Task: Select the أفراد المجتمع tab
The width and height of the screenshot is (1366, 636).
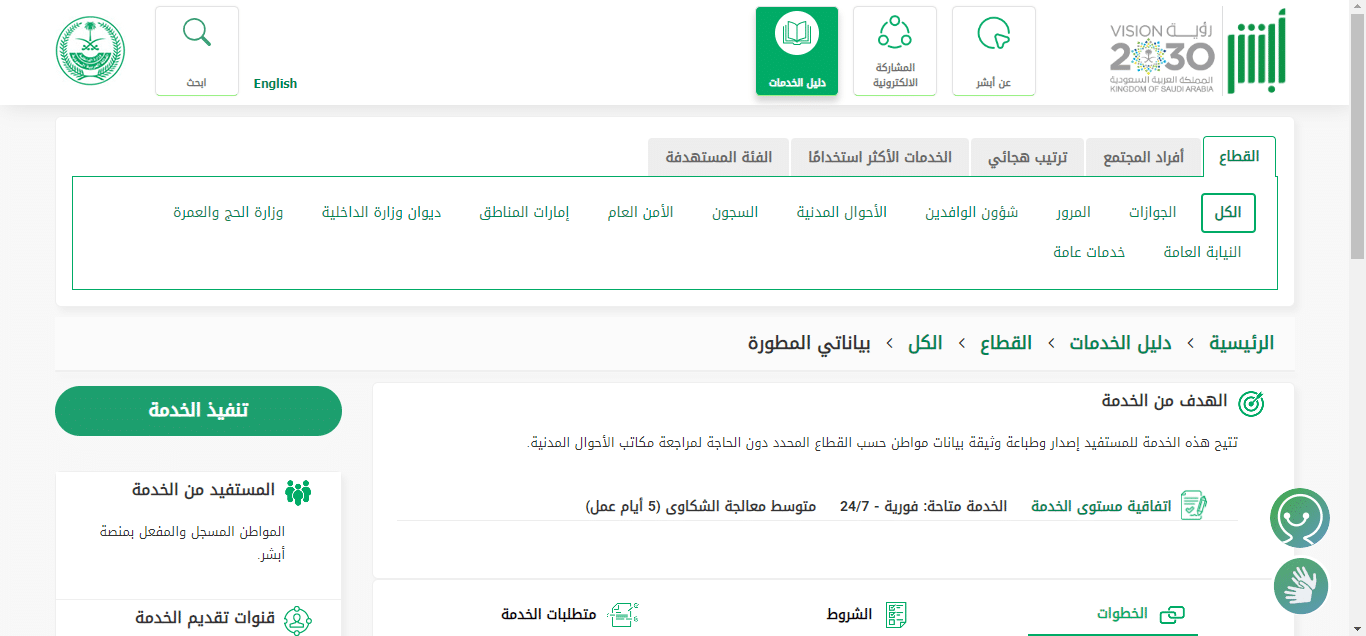Action: 1143,157
